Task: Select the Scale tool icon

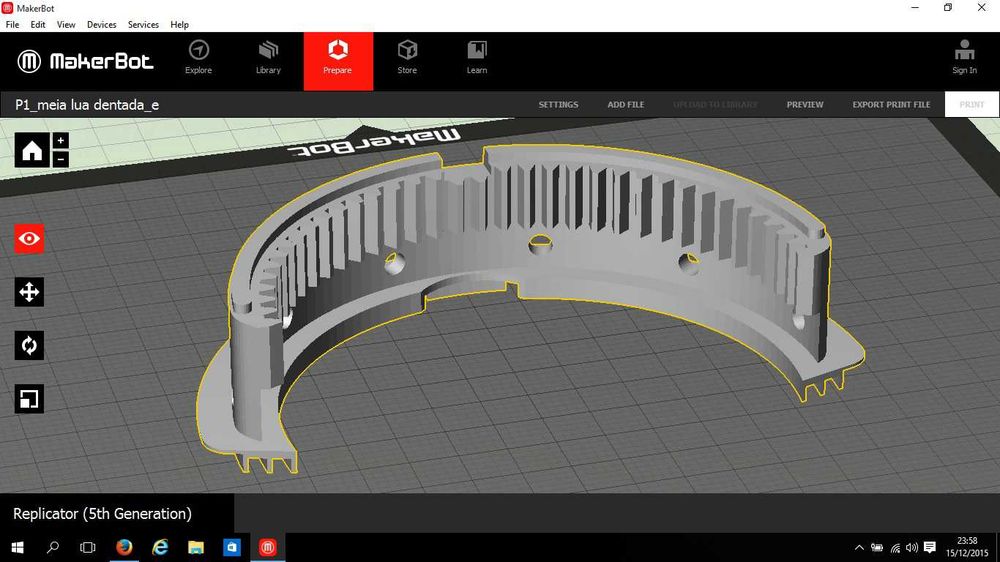Action: tap(29, 399)
